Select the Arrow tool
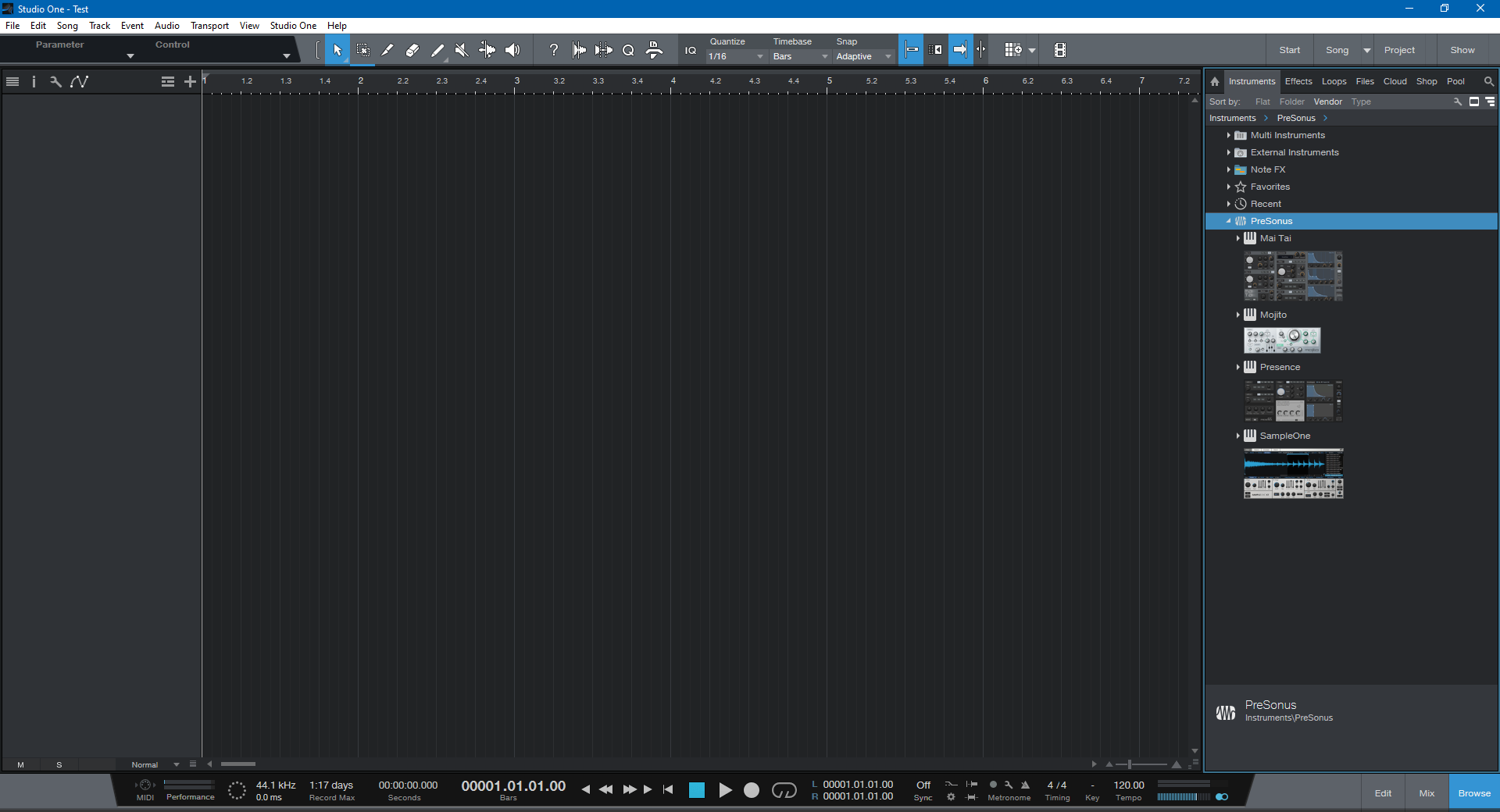Image resolution: width=1500 pixels, height=812 pixels. 337,50
